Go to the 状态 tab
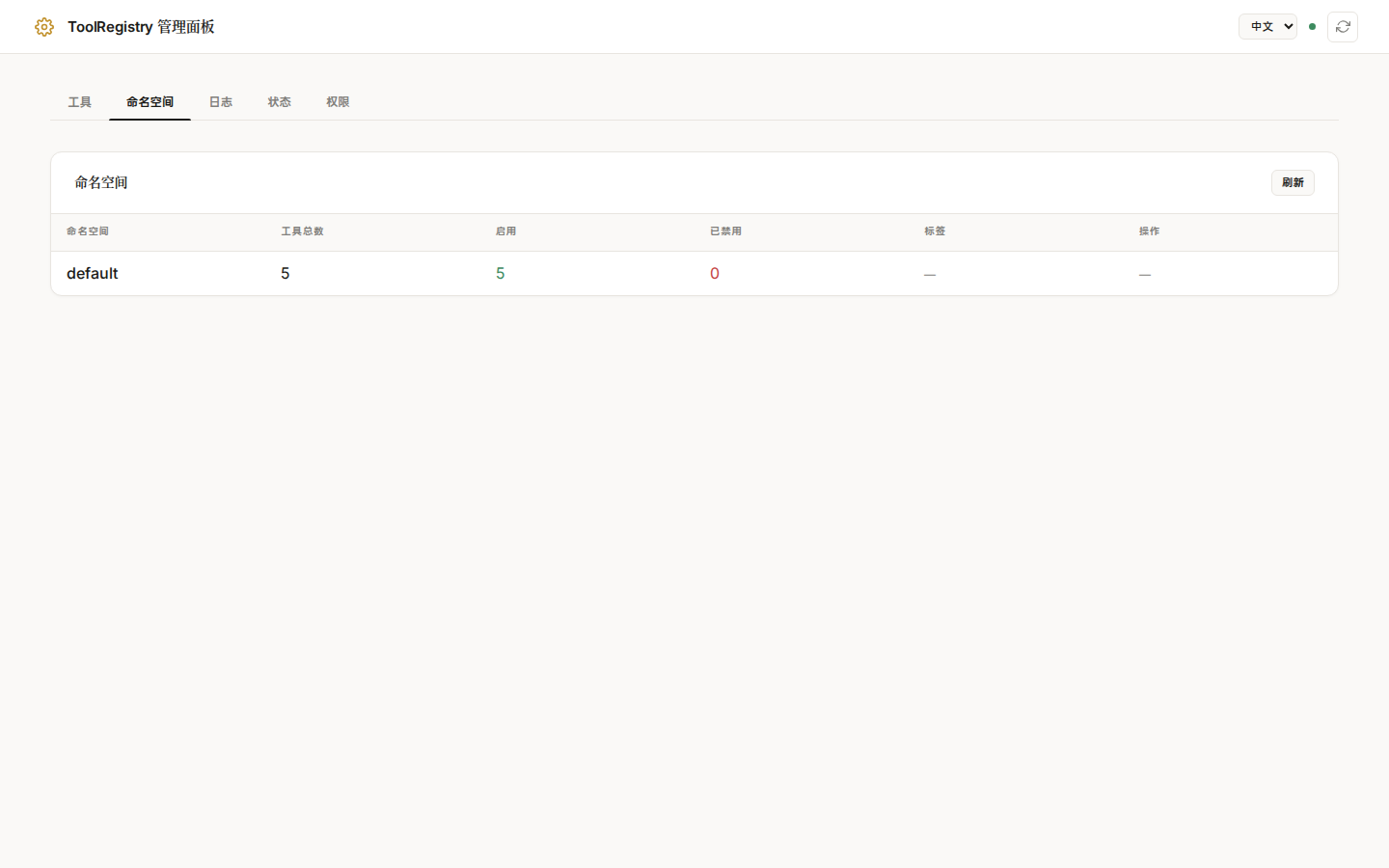The height and width of the screenshot is (868, 1389). [280, 102]
